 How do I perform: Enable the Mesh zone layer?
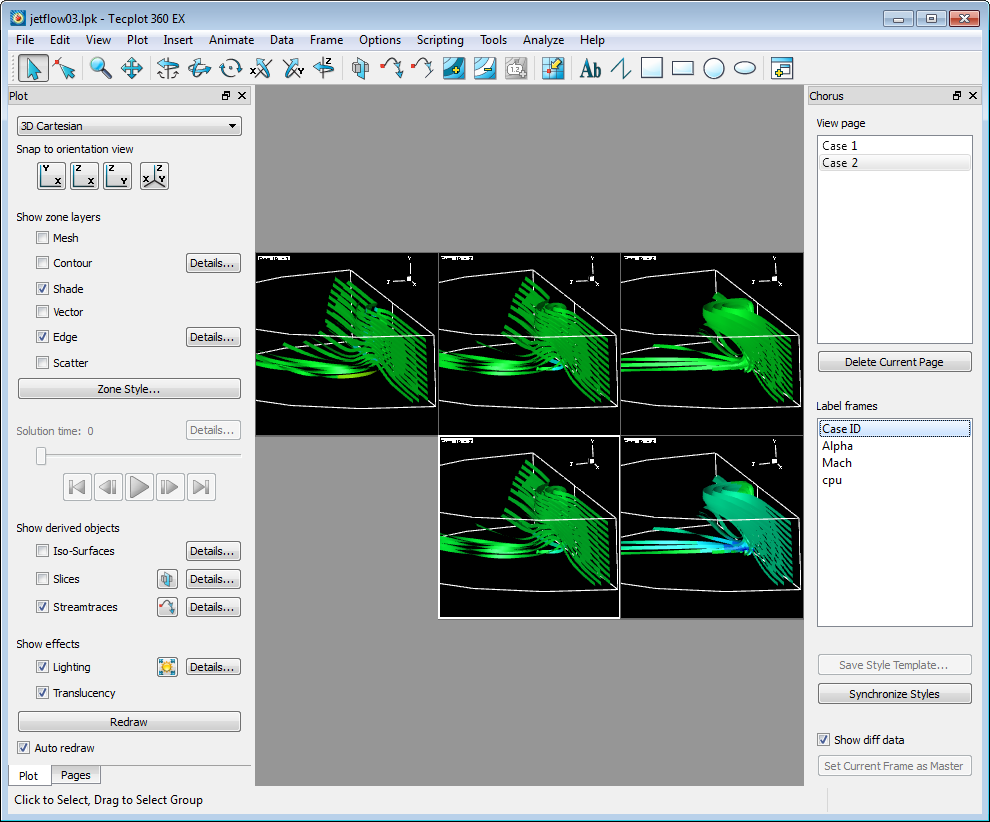click(x=42, y=237)
